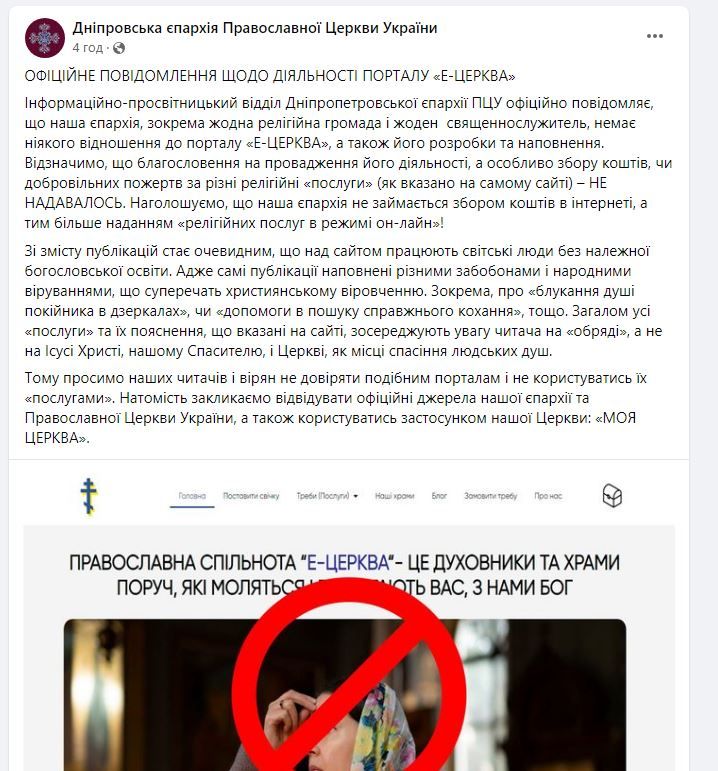Screen dimensions: 718x771
Task: Open the Про нас page
Action: pyautogui.click(x=548, y=496)
